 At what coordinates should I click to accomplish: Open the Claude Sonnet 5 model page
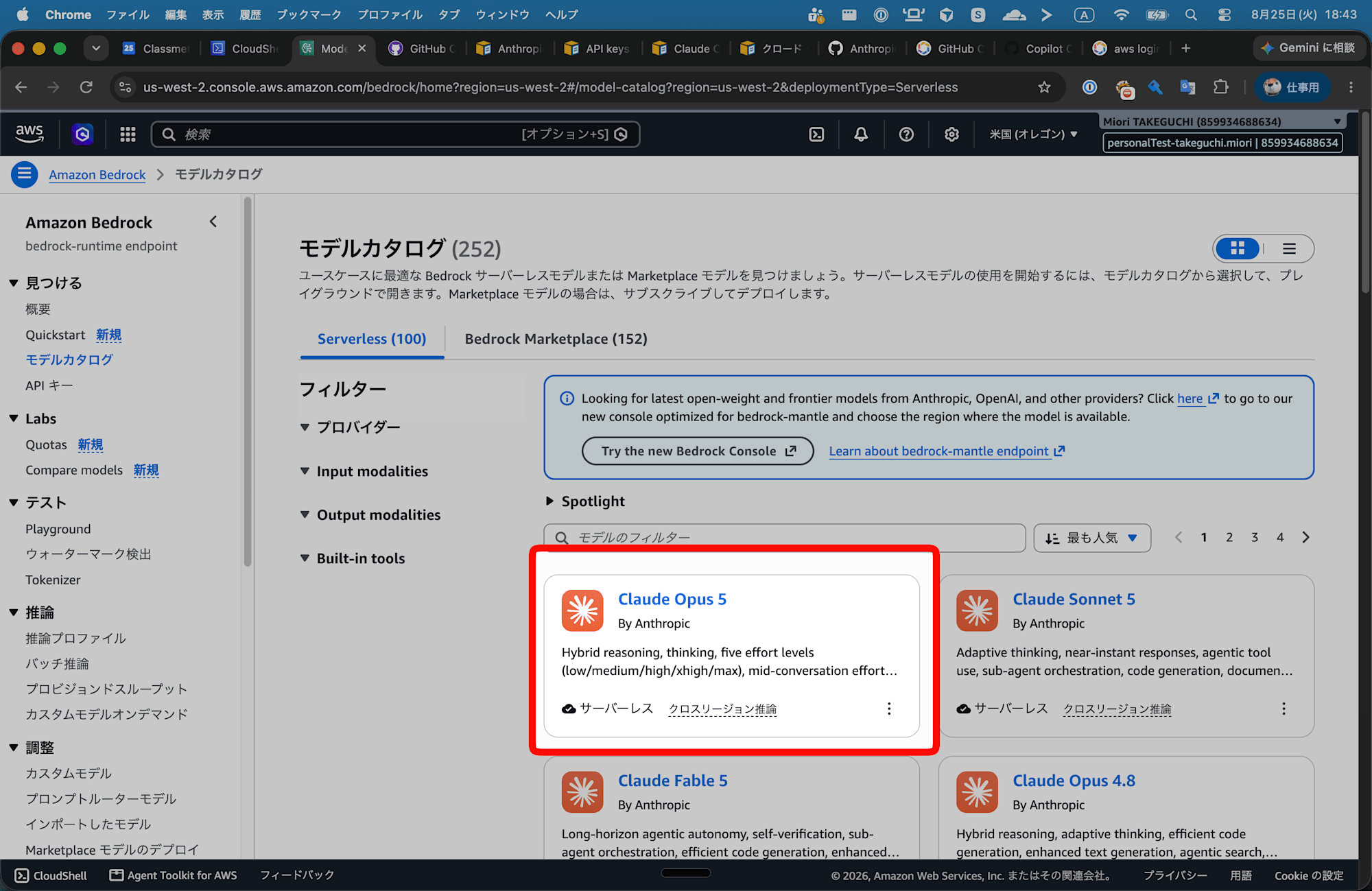[1074, 599]
